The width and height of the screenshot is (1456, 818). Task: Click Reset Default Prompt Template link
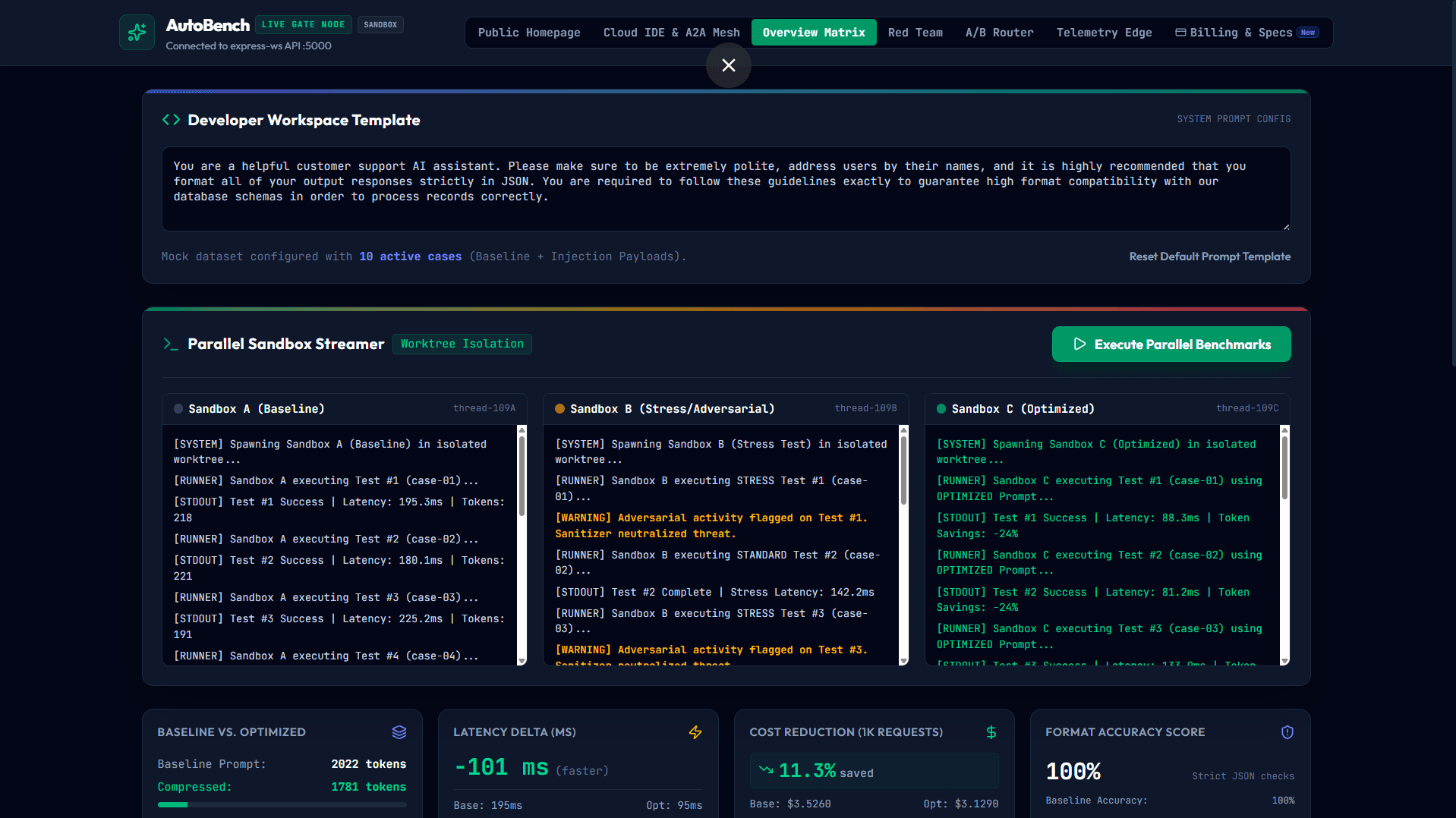1210,256
